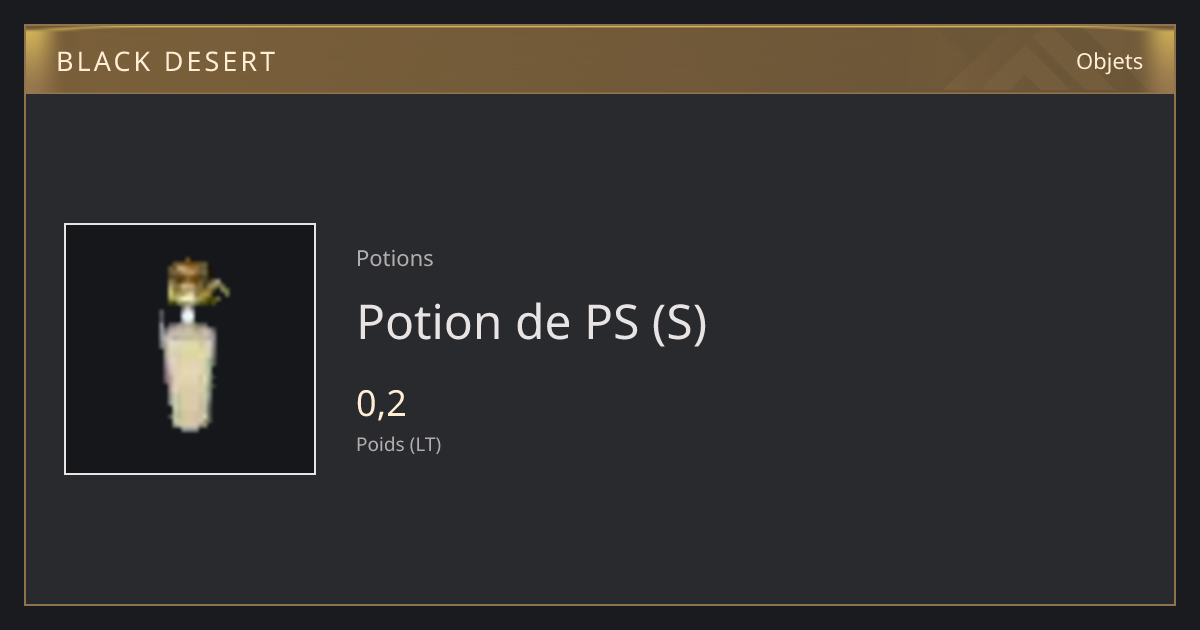This screenshot has height=630, width=1200.
Task: Click the Potion de PS (S) title
Action: point(531,322)
